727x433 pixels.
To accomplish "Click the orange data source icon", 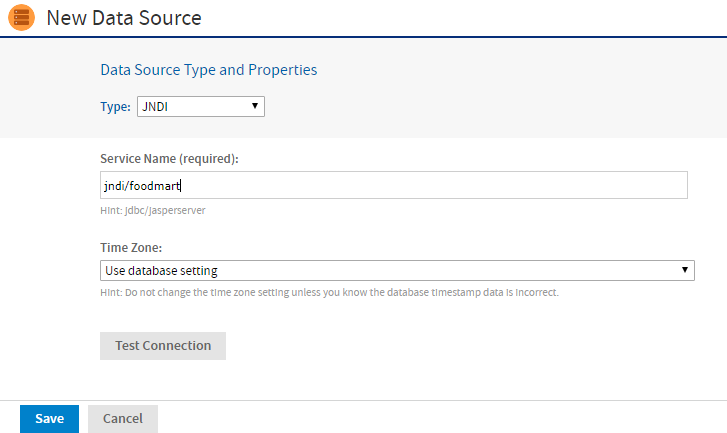I will tap(21, 18).
